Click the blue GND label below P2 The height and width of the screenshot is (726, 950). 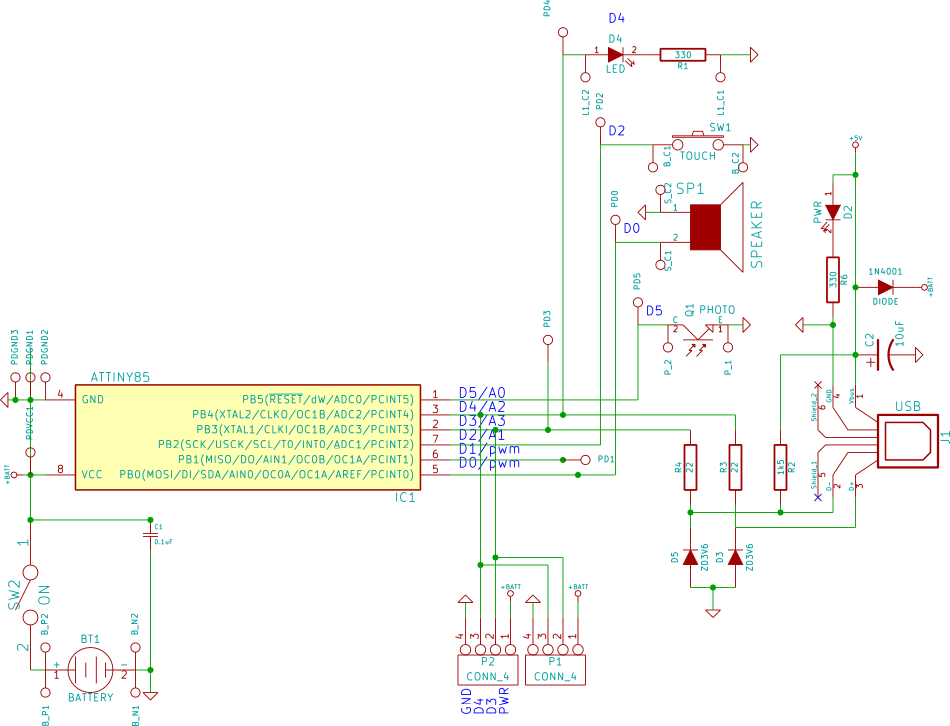coord(466,701)
